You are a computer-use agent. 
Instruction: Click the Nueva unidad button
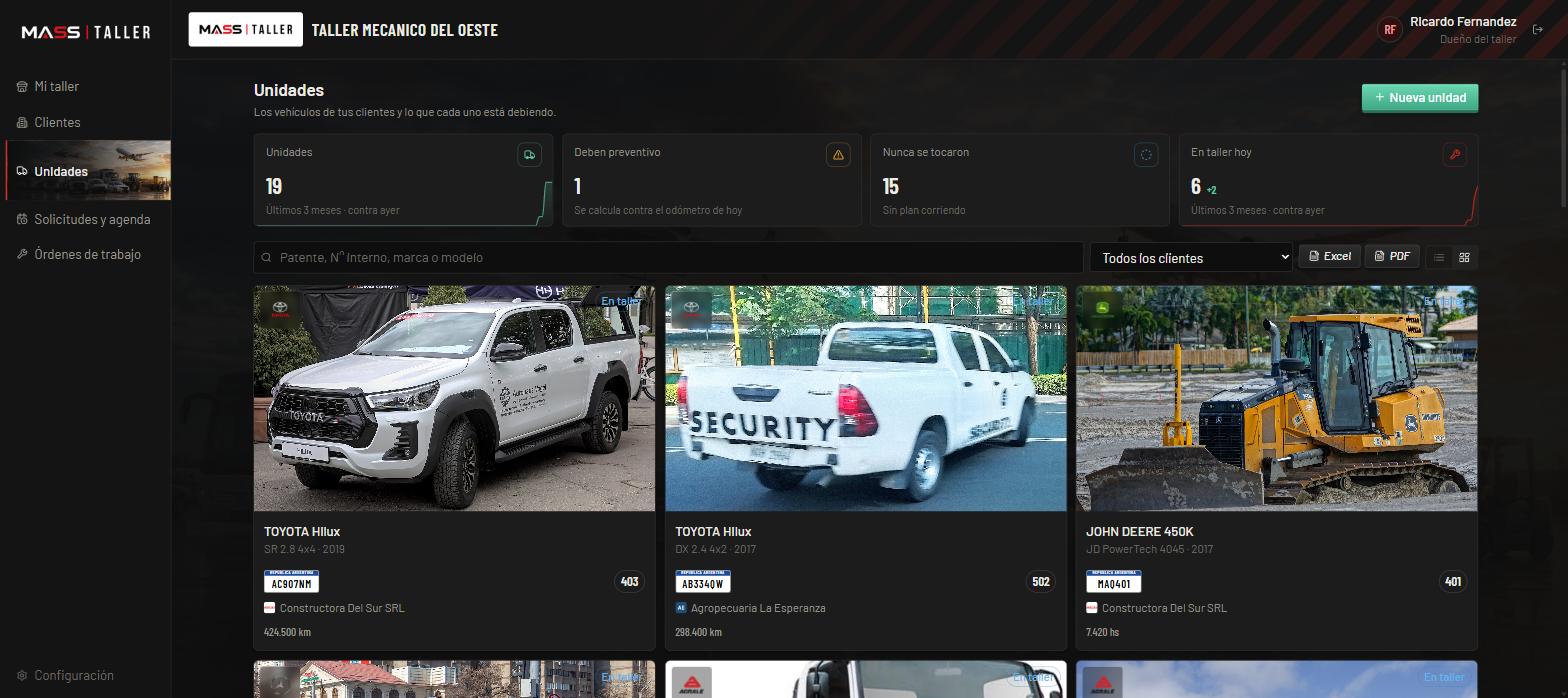(1420, 98)
